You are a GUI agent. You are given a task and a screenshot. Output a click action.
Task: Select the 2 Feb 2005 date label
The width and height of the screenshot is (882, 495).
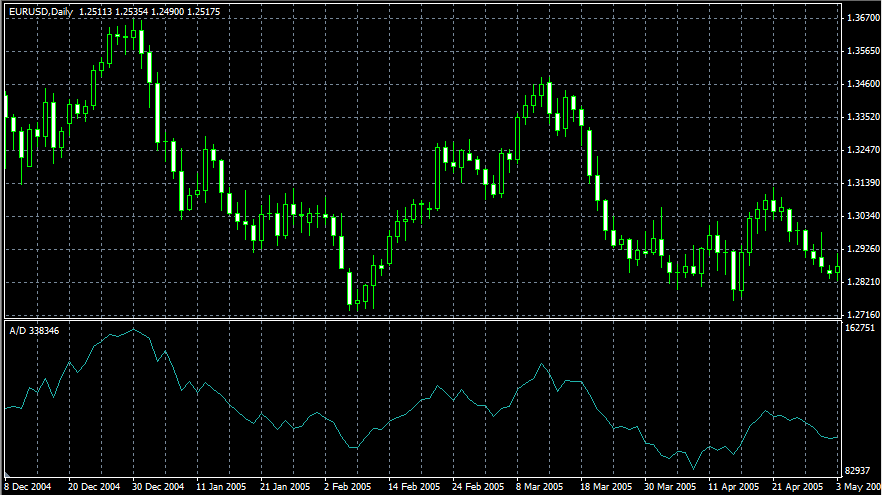click(x=348, y=487)
